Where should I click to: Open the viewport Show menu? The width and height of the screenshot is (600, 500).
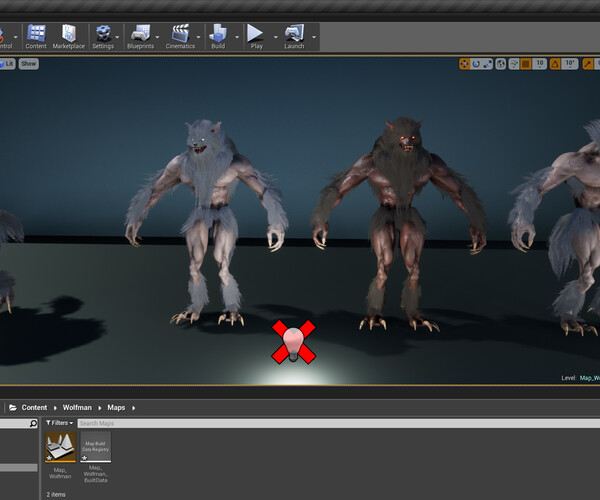tap(29, 64)
